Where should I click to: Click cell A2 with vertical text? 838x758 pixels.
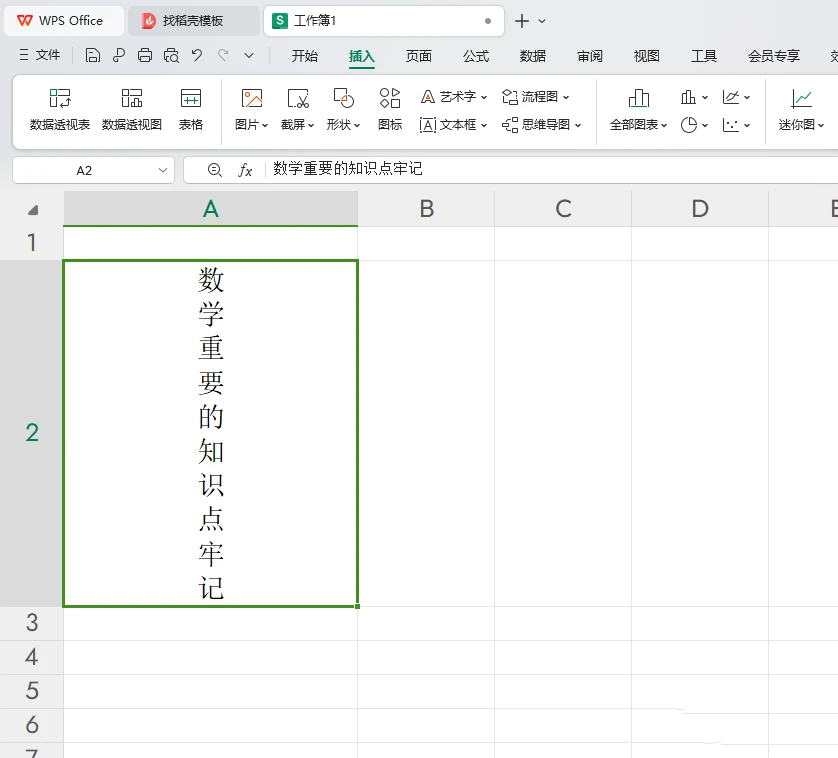211,434
